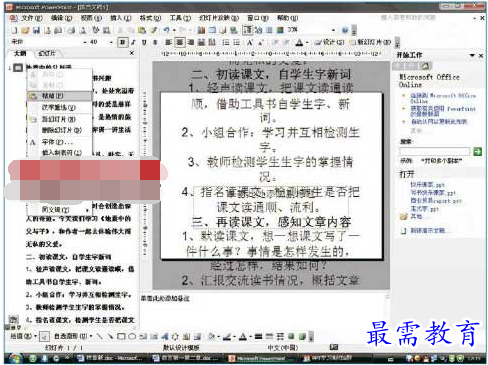Open the font name dropdown
488x365 pixels.
(85, 42)
